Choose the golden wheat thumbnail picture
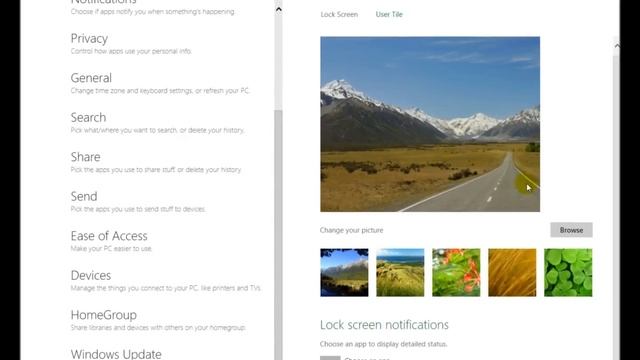The height and width of the screenshot is (360, 640). click(x=512, y=272)
